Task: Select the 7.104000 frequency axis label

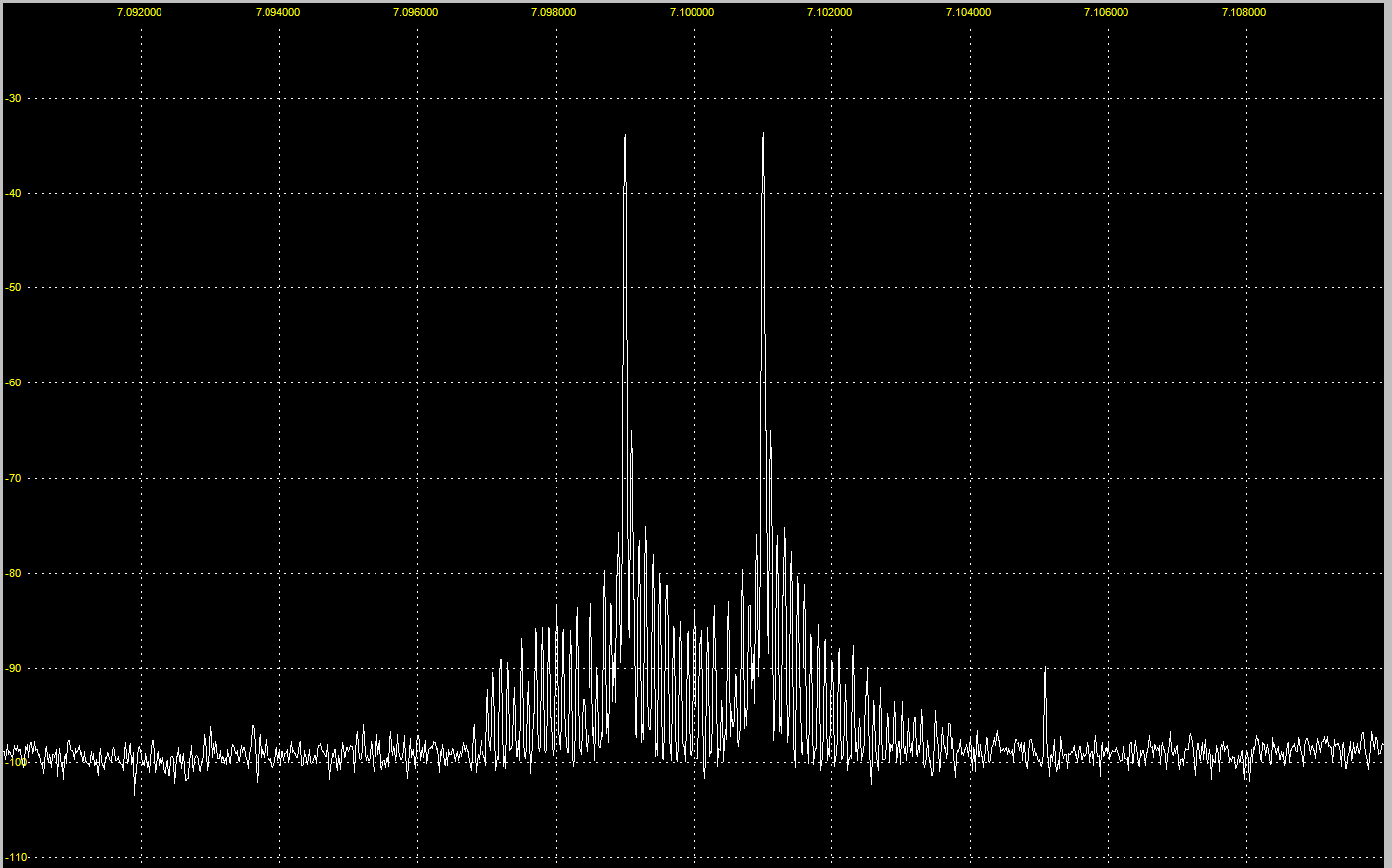Action: point(968,13)
